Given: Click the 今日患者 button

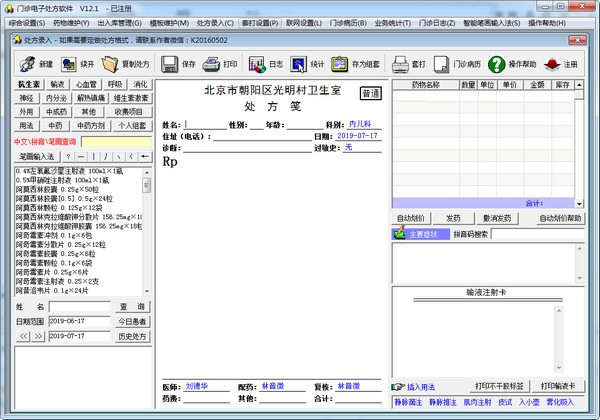Looking at the screenshot, I should [x=132, y=321].
